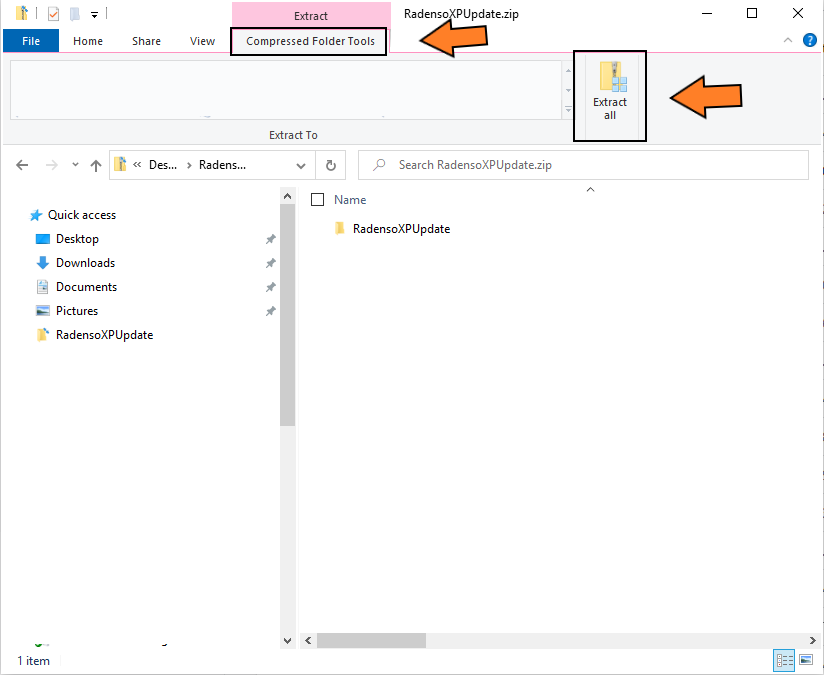Open the Compressed Folder Tools tab
The image size is (824, 675).
pos(310,41)
